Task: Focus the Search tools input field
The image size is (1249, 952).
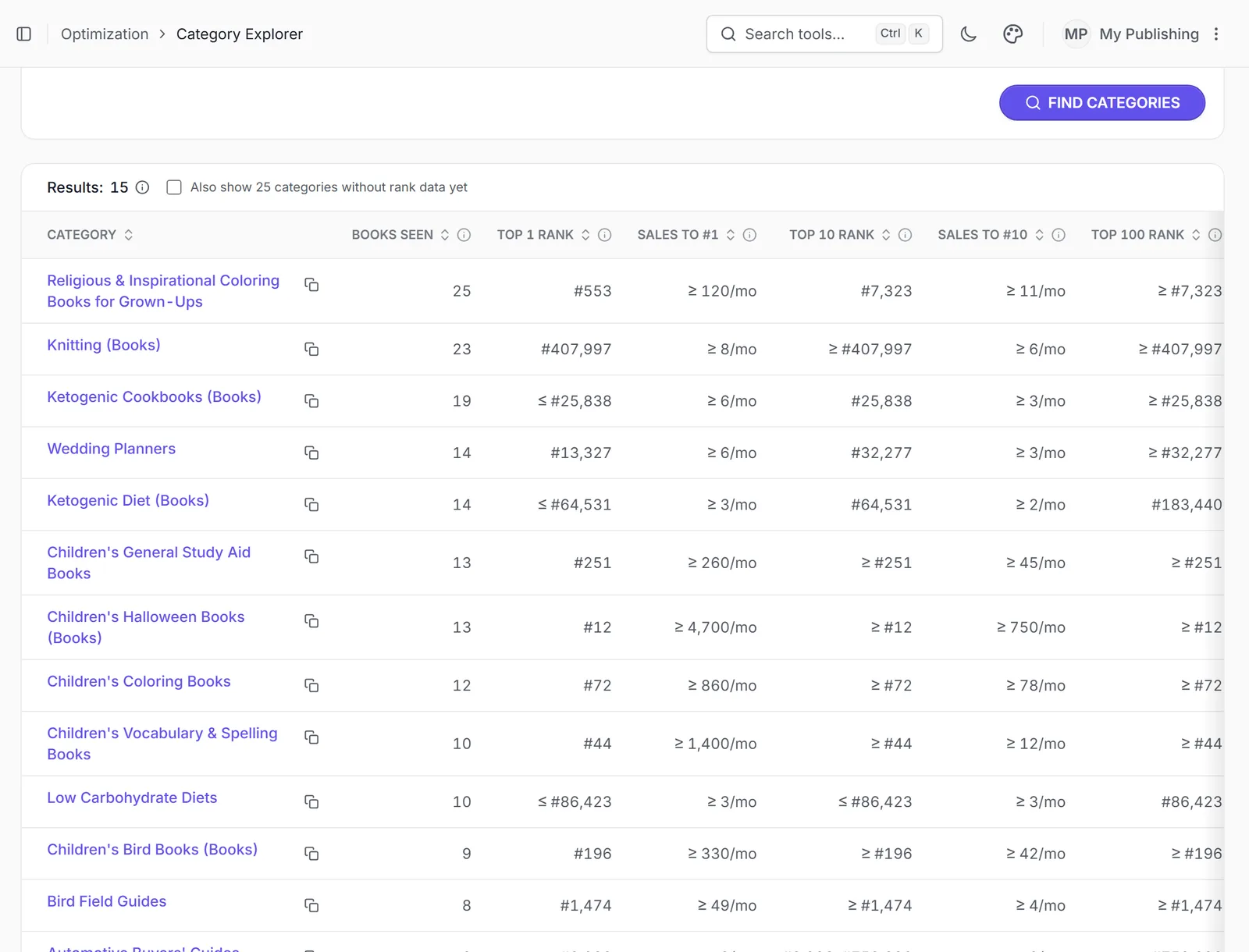Action: (x=824, y=34)
